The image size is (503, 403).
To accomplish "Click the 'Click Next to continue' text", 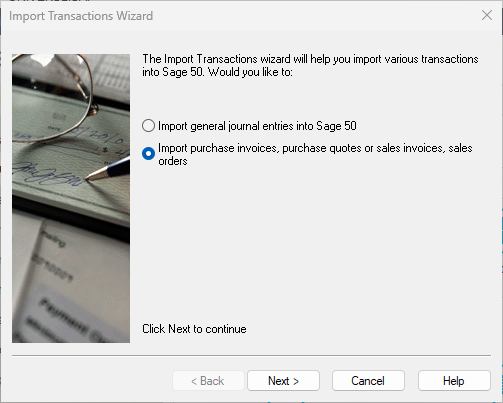I will [x=194, y=329].
